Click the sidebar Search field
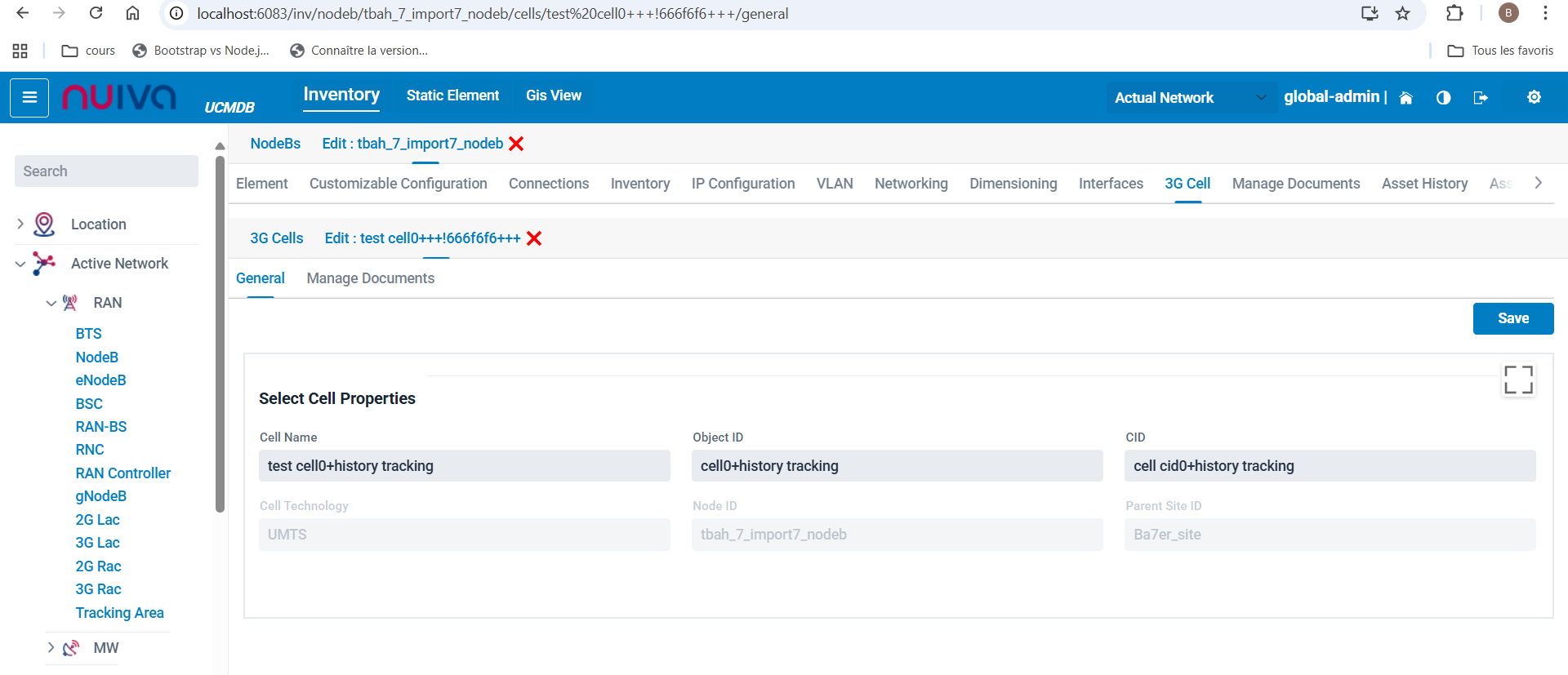This screenshot has height=675, width=1568. [x=106, y=171]
